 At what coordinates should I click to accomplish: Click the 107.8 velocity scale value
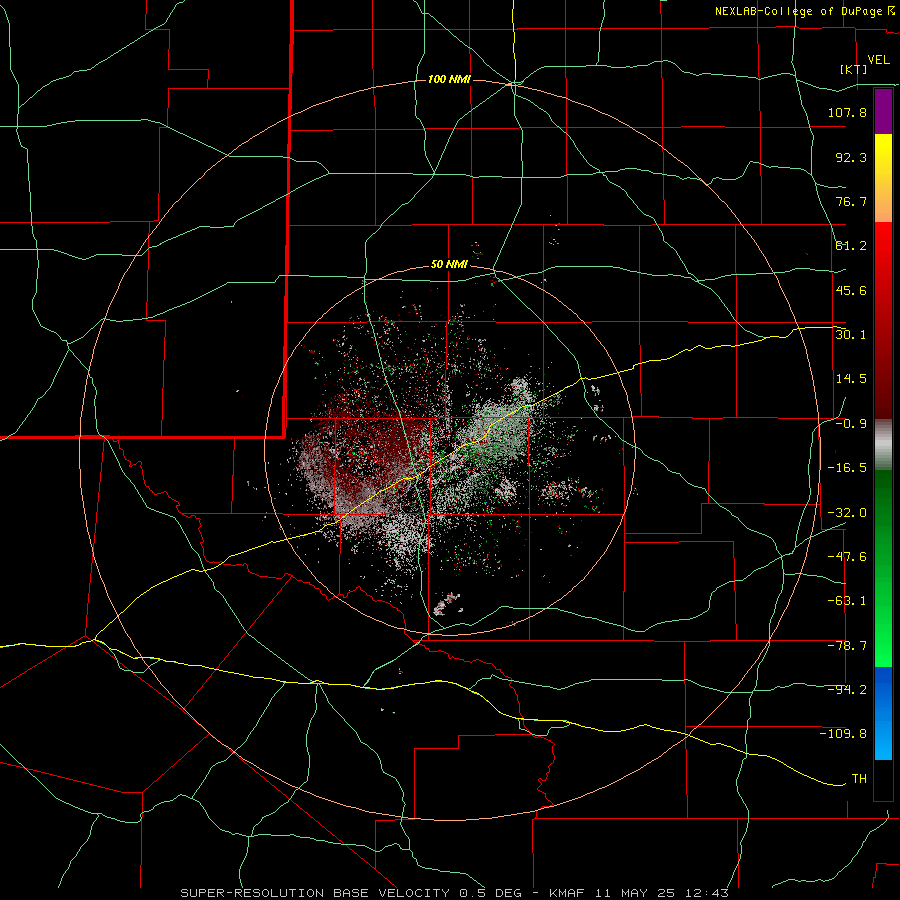click(x=847, y=112)
